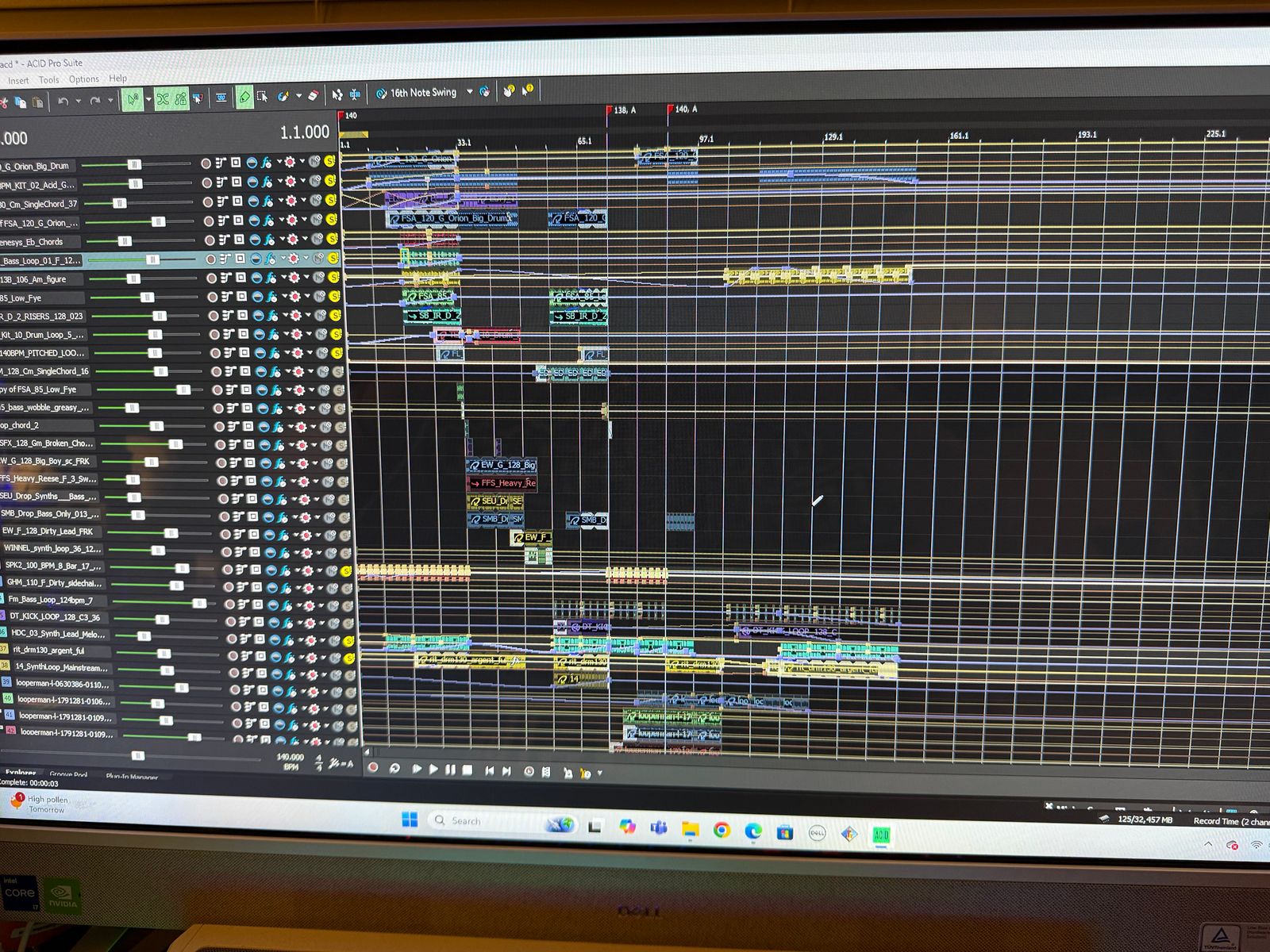The width and height of the screenshot is (1270, 952).
Task: Open the Tools menu
Action: click(48, 80)
